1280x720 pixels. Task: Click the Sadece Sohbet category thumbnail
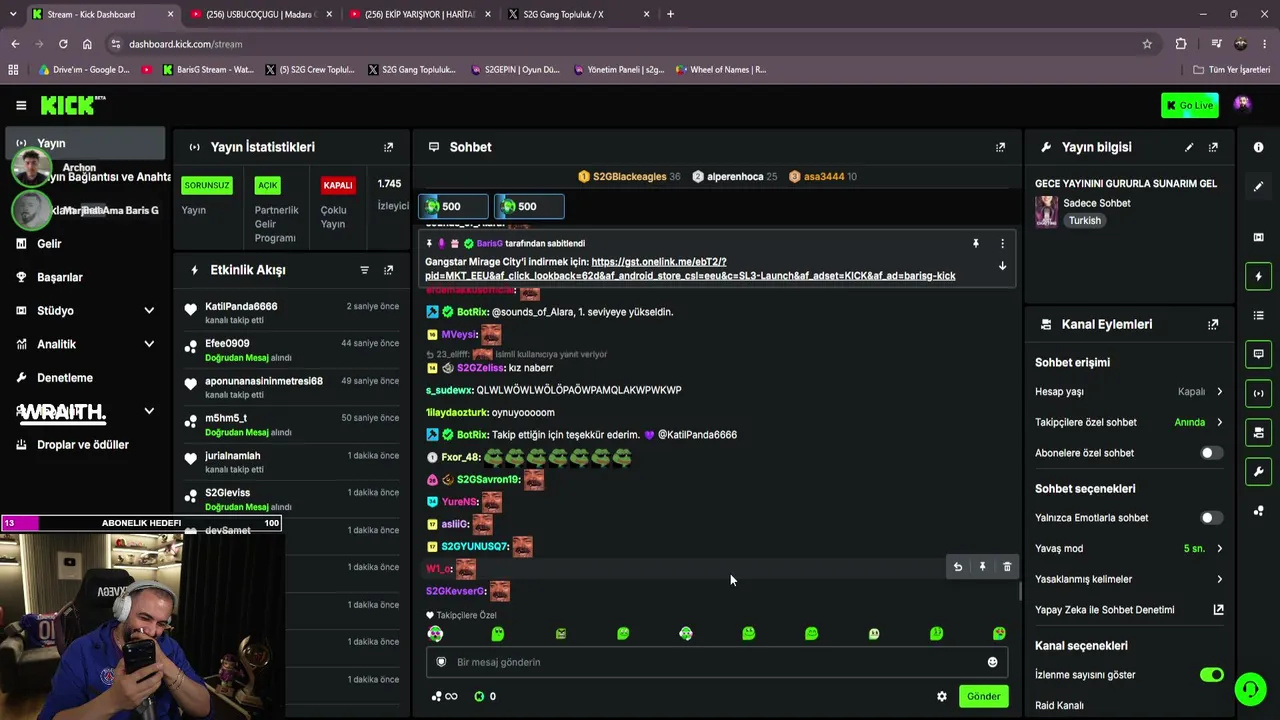pos(1046,211)
